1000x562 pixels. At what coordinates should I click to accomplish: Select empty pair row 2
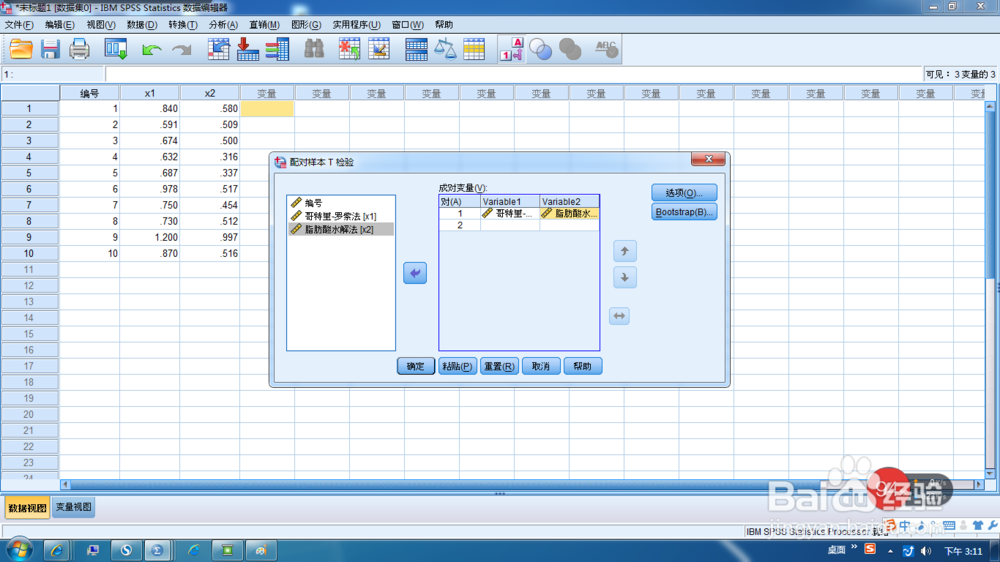point(519,225)
